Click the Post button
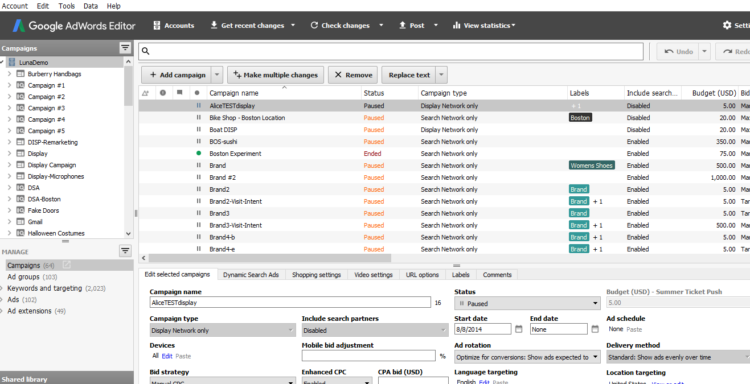Screen dimensions: 750x384 click(x=412, y=25)
